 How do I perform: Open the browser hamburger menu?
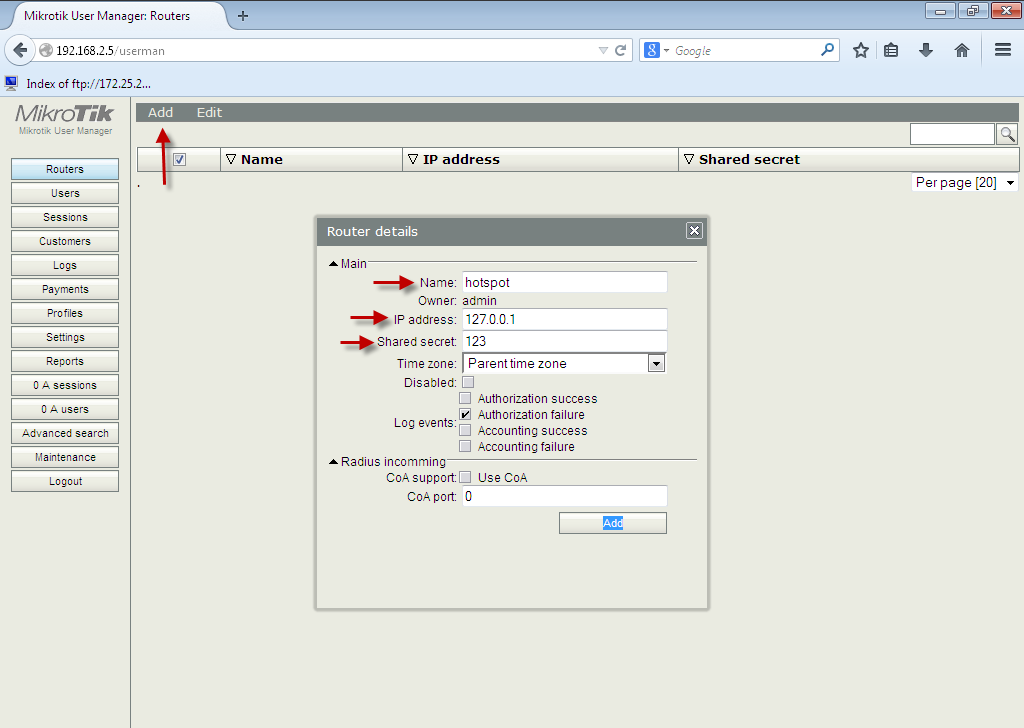click(1003, 50)
